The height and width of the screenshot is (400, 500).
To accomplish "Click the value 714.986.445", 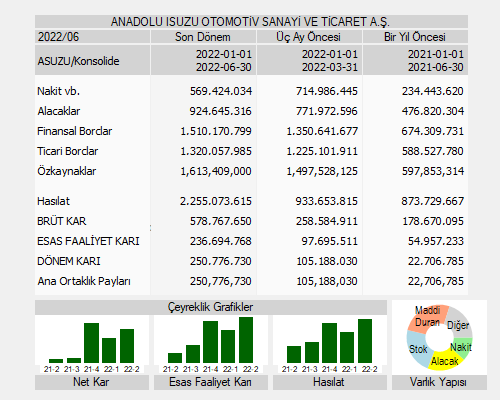I will (x=327, y=91).
